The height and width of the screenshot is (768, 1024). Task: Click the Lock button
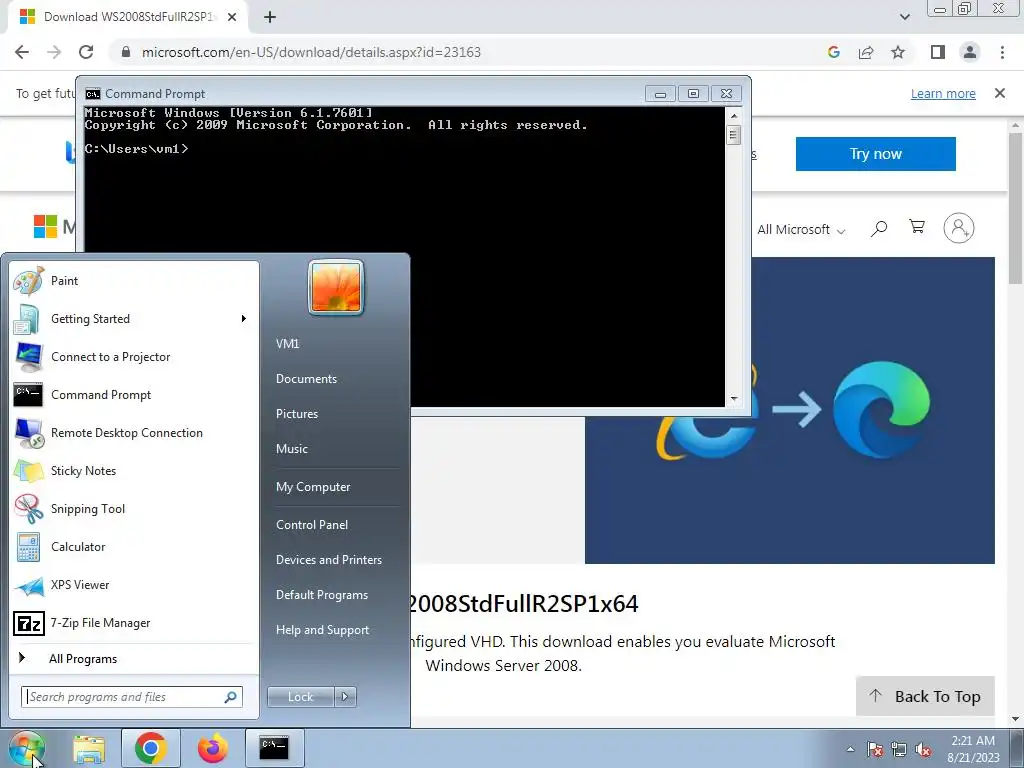pyautogui.click(x=300, y=697)
